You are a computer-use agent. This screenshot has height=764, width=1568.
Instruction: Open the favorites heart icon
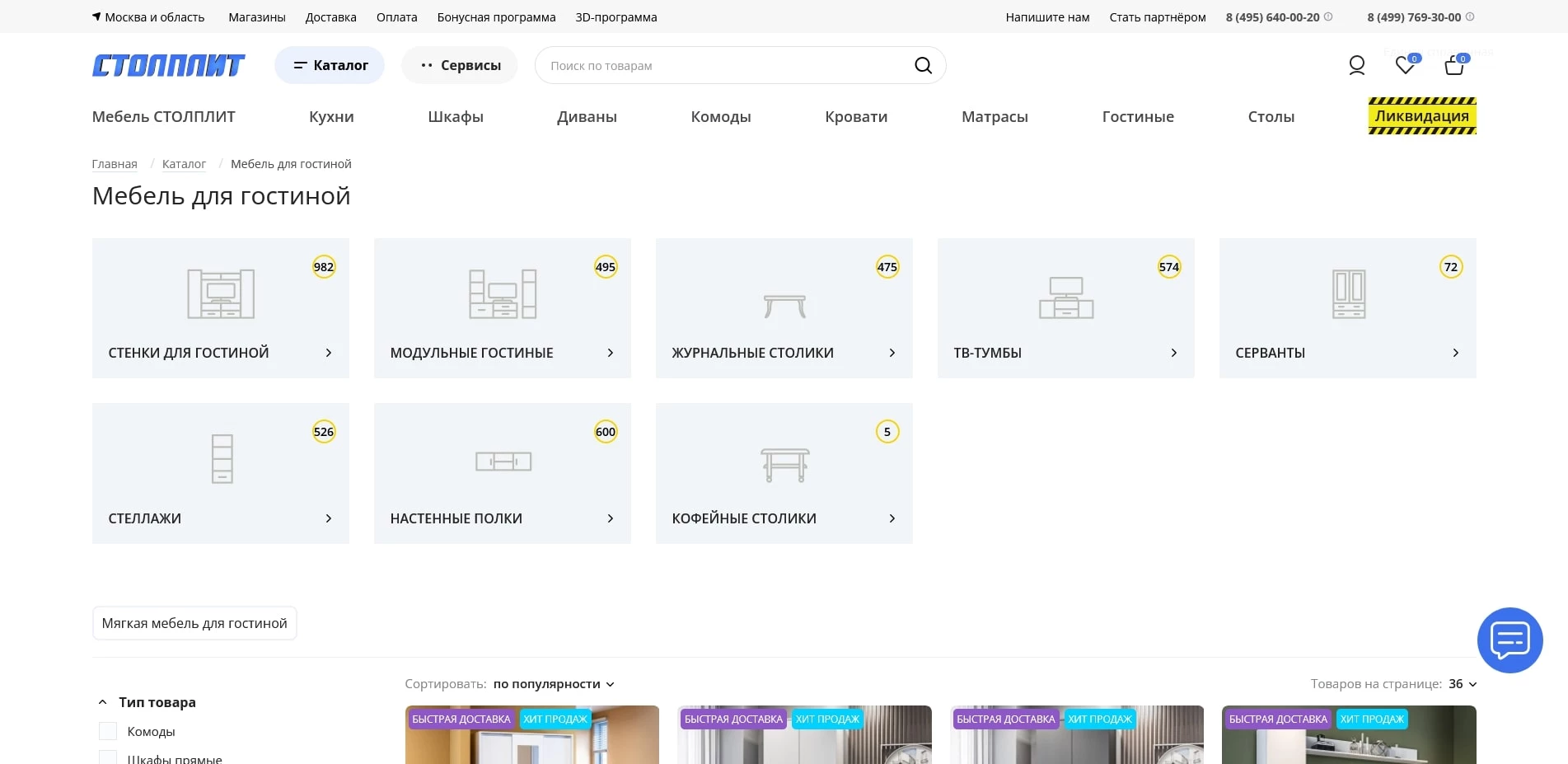point(1405,66)
